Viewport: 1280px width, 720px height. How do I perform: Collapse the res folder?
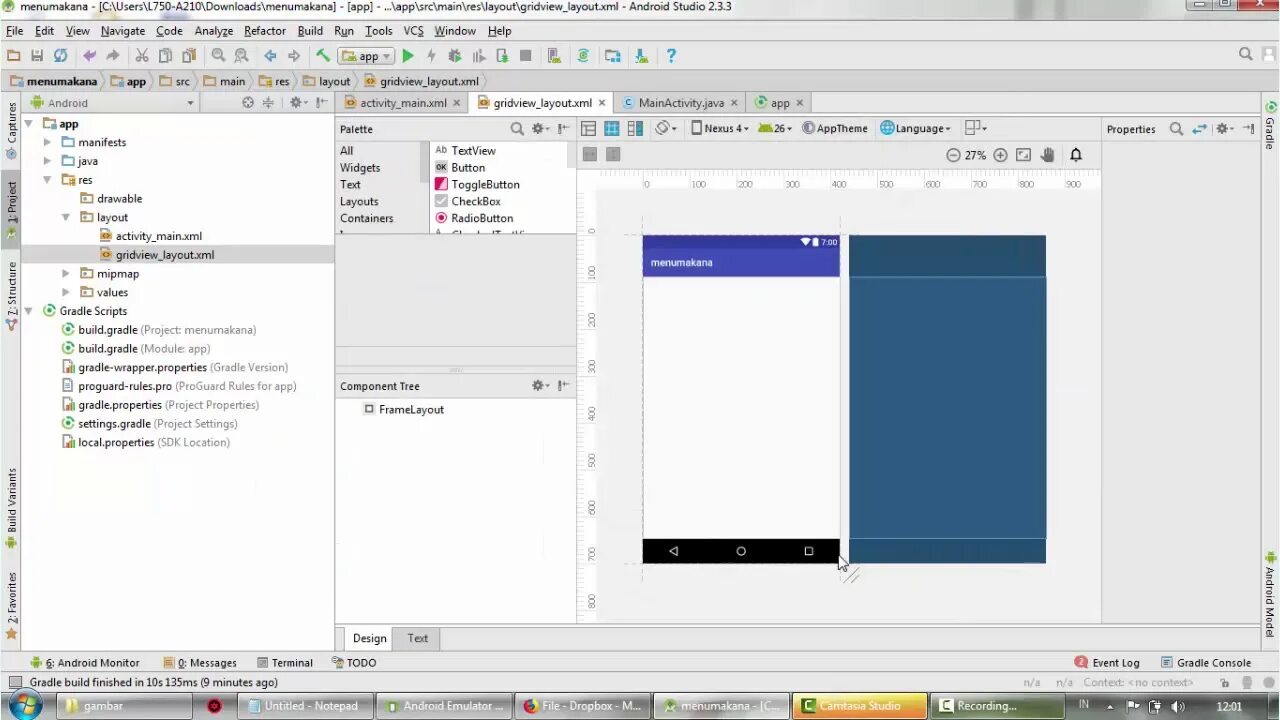47,180
